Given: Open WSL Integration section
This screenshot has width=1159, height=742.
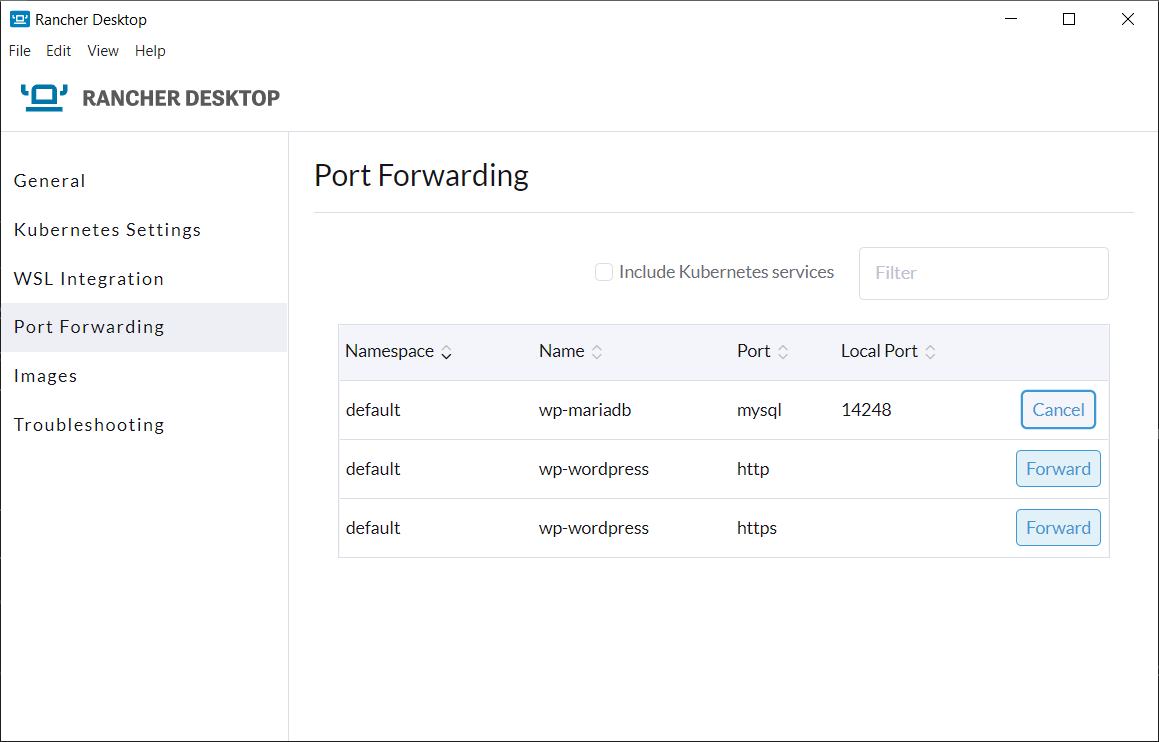Looking at the screenshot, I should click(x=144, y=279).
